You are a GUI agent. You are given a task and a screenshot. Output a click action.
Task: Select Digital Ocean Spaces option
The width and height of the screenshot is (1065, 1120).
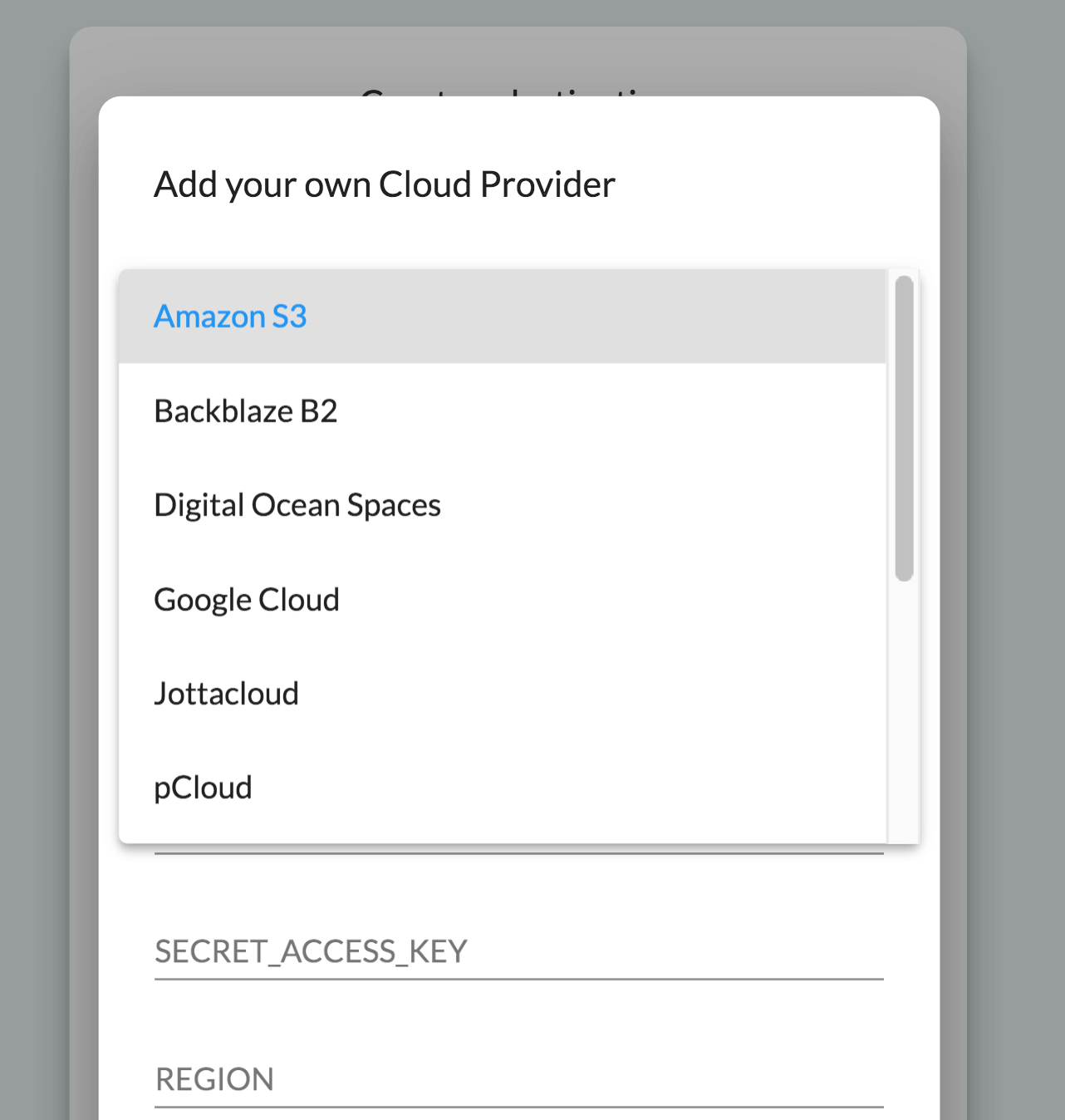[297, 504]
